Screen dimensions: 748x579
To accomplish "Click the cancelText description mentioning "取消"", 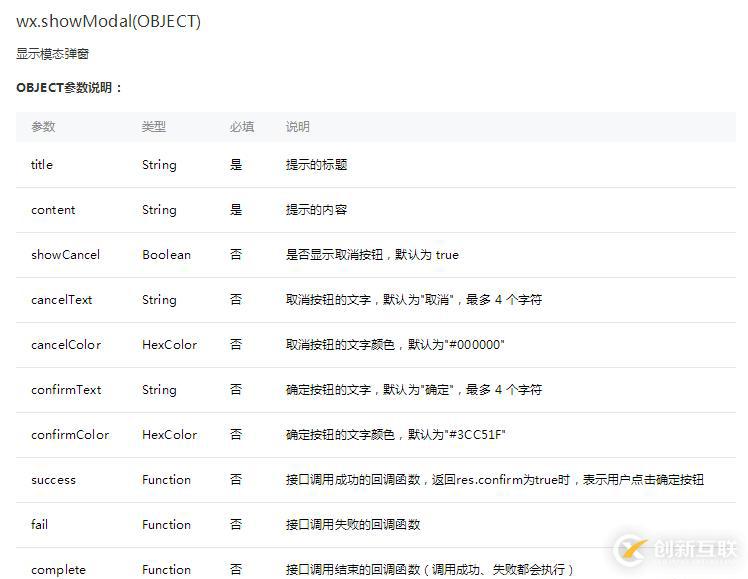I will click(414, 300).
